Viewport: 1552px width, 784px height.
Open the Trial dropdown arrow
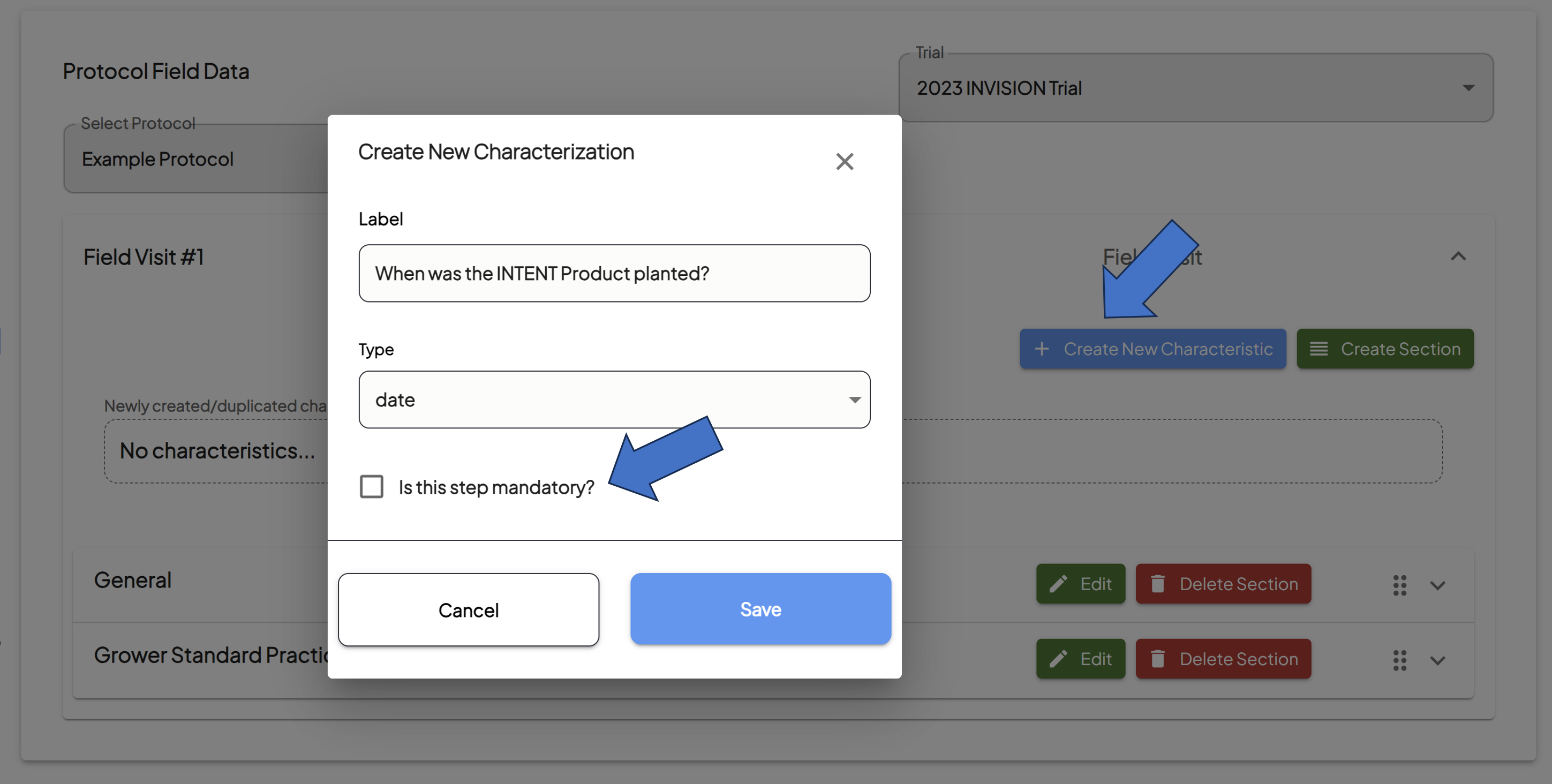[x=1468, y=88]
